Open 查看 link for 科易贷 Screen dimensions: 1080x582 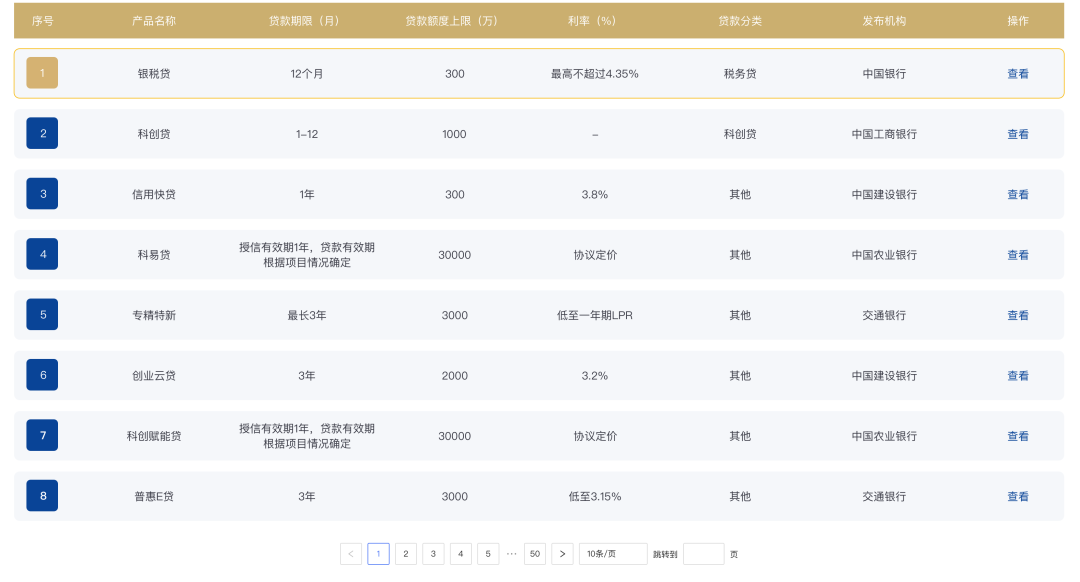tap(1017, 255)
